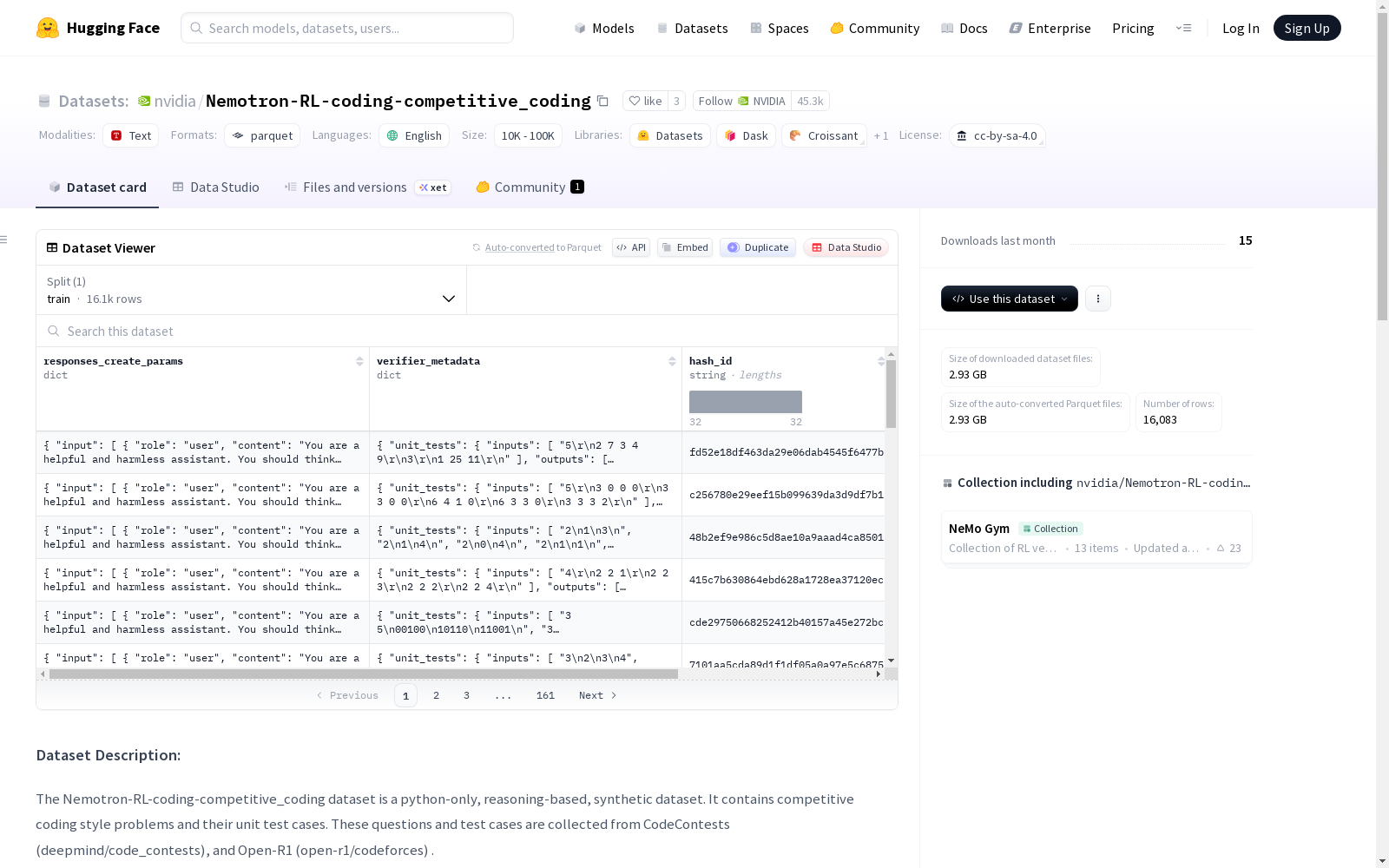The width and height of the screenshot is (1389, 868).
Task: Open the Community tab
Action: pyautogui.click(x=530, y=187)
